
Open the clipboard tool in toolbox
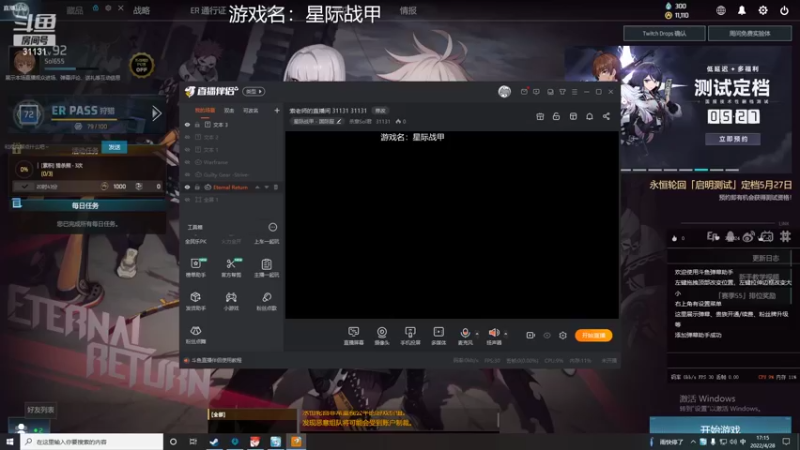pos(266,267)
